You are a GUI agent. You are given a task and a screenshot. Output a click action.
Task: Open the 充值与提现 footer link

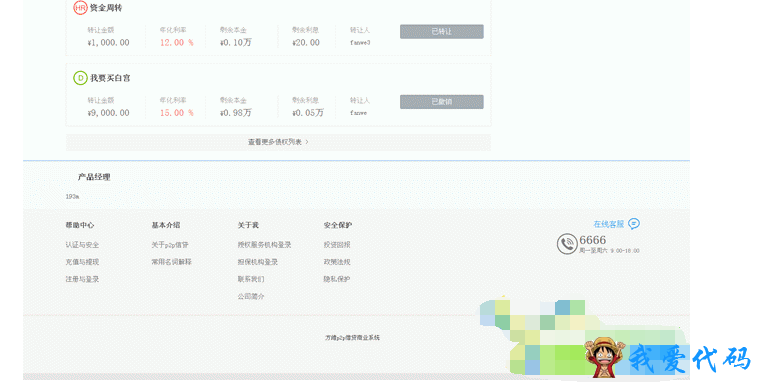[x=82, y=262]
